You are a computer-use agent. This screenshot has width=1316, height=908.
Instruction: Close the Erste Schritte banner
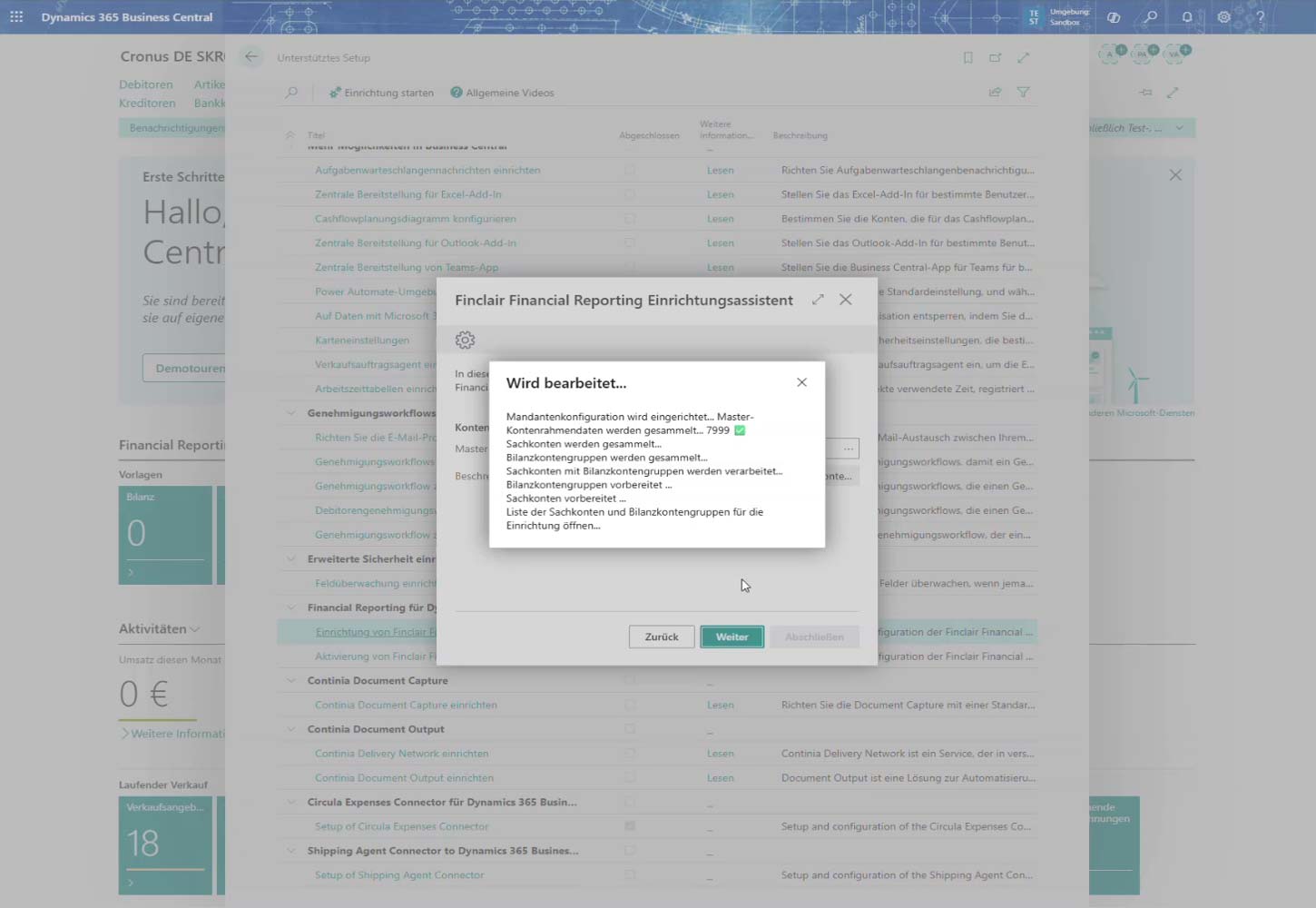(x=1175, y=174)
